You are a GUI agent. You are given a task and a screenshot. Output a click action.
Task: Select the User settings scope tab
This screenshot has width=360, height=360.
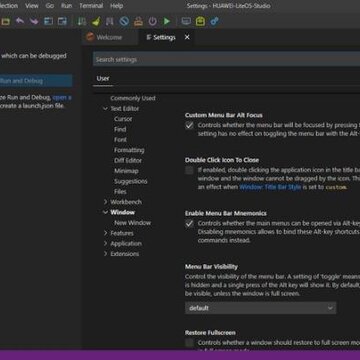tap(103, 78)
